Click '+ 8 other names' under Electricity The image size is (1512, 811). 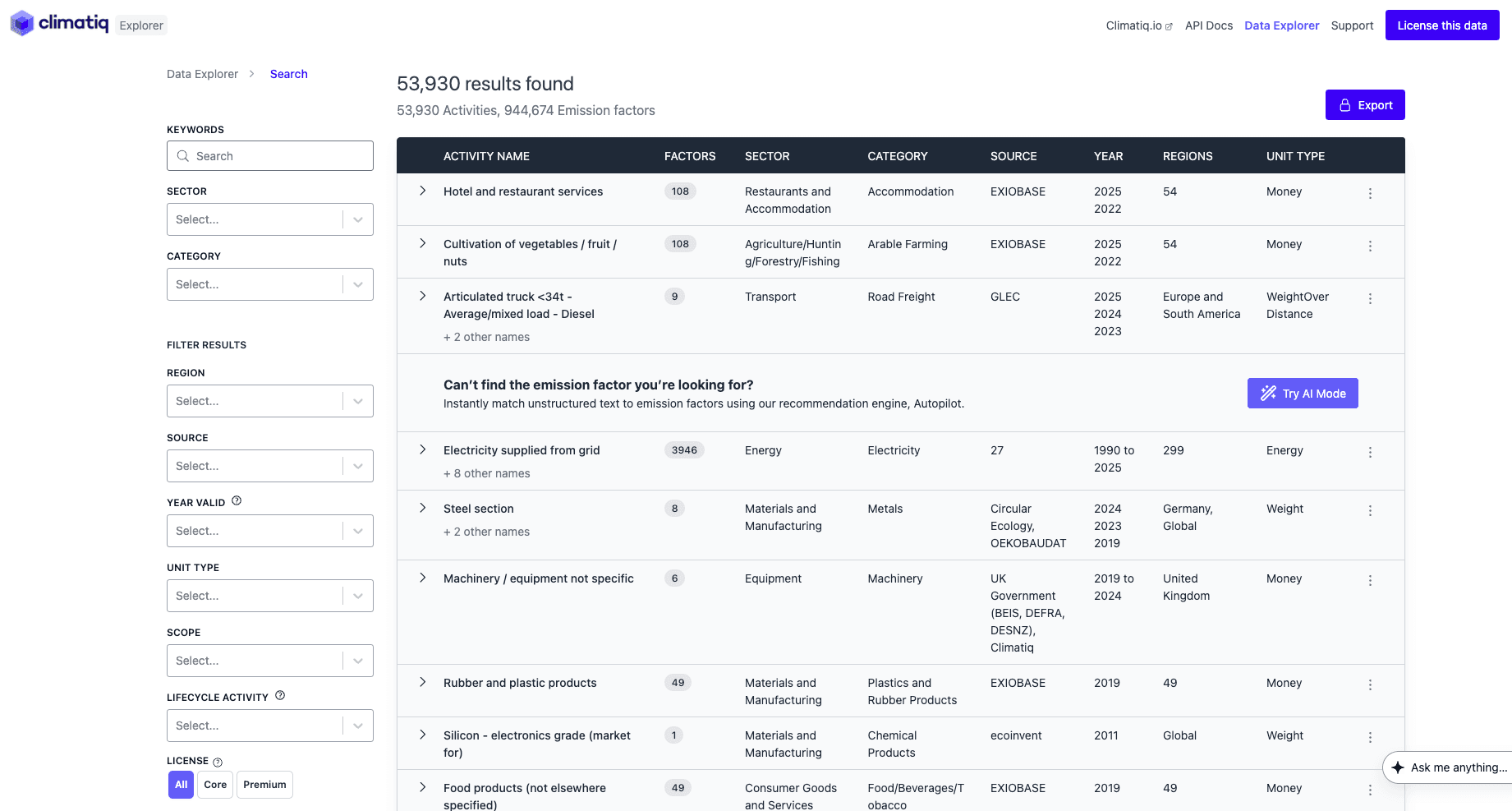click(x=487, y=473)
